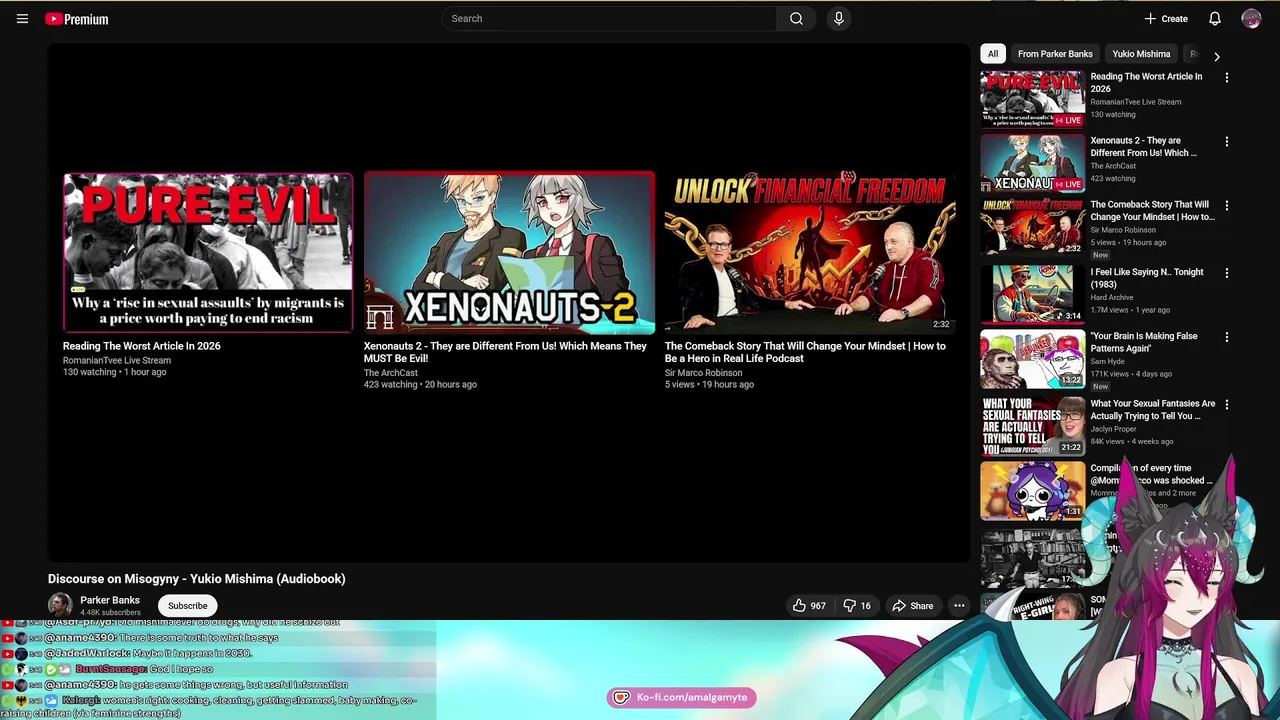
Task: Click chat message from BurntSausage
Action: click(x=144, y=669)
